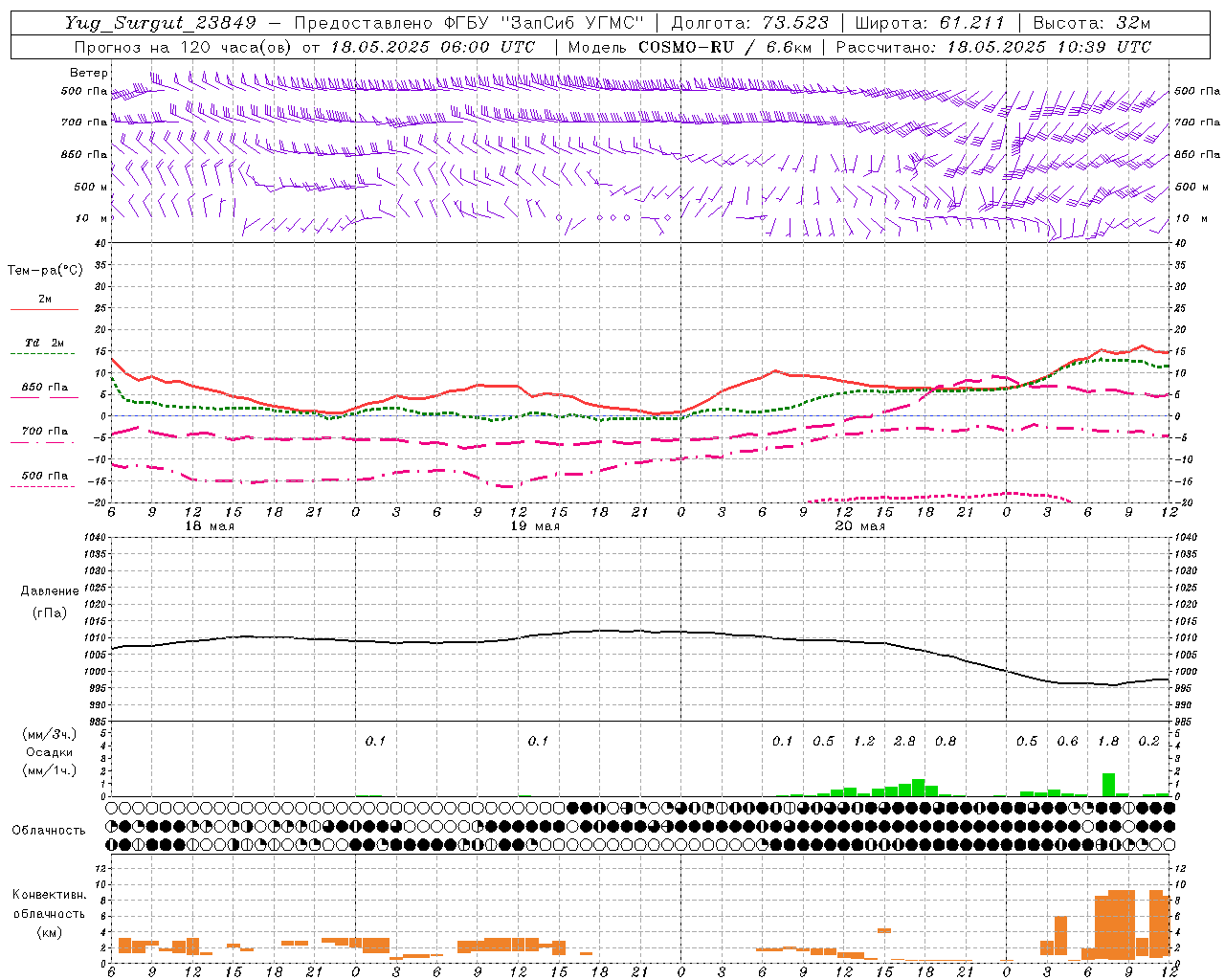Click the tallest green precipitation bar below 1.8
This screenshot has height=980, width=1225.
pos(1108,785)
